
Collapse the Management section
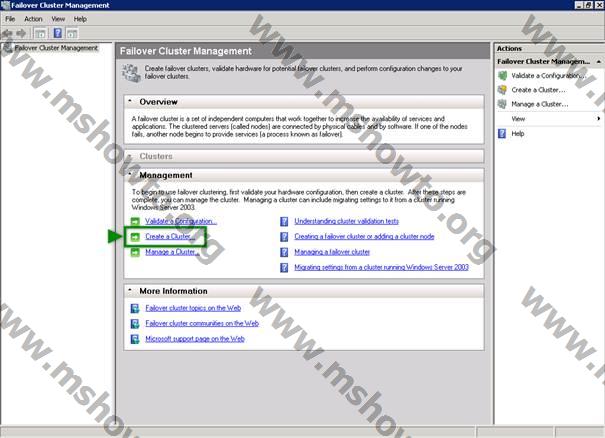pos(130,174)
